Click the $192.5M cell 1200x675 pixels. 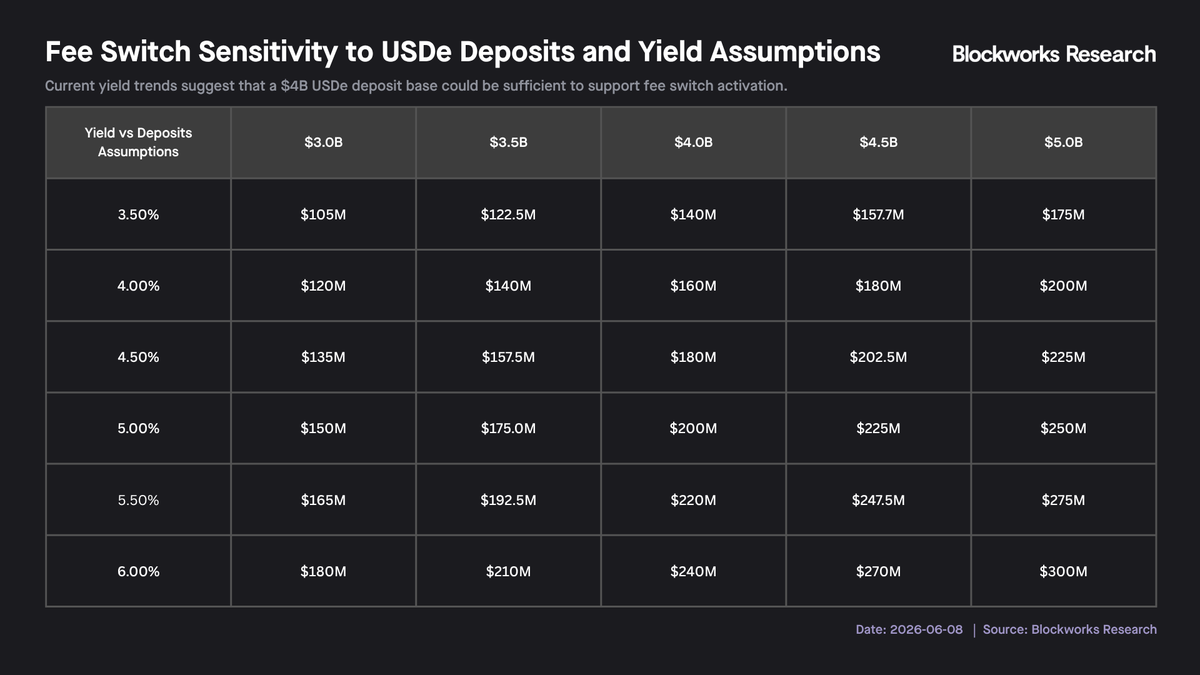tap(508, 500)
